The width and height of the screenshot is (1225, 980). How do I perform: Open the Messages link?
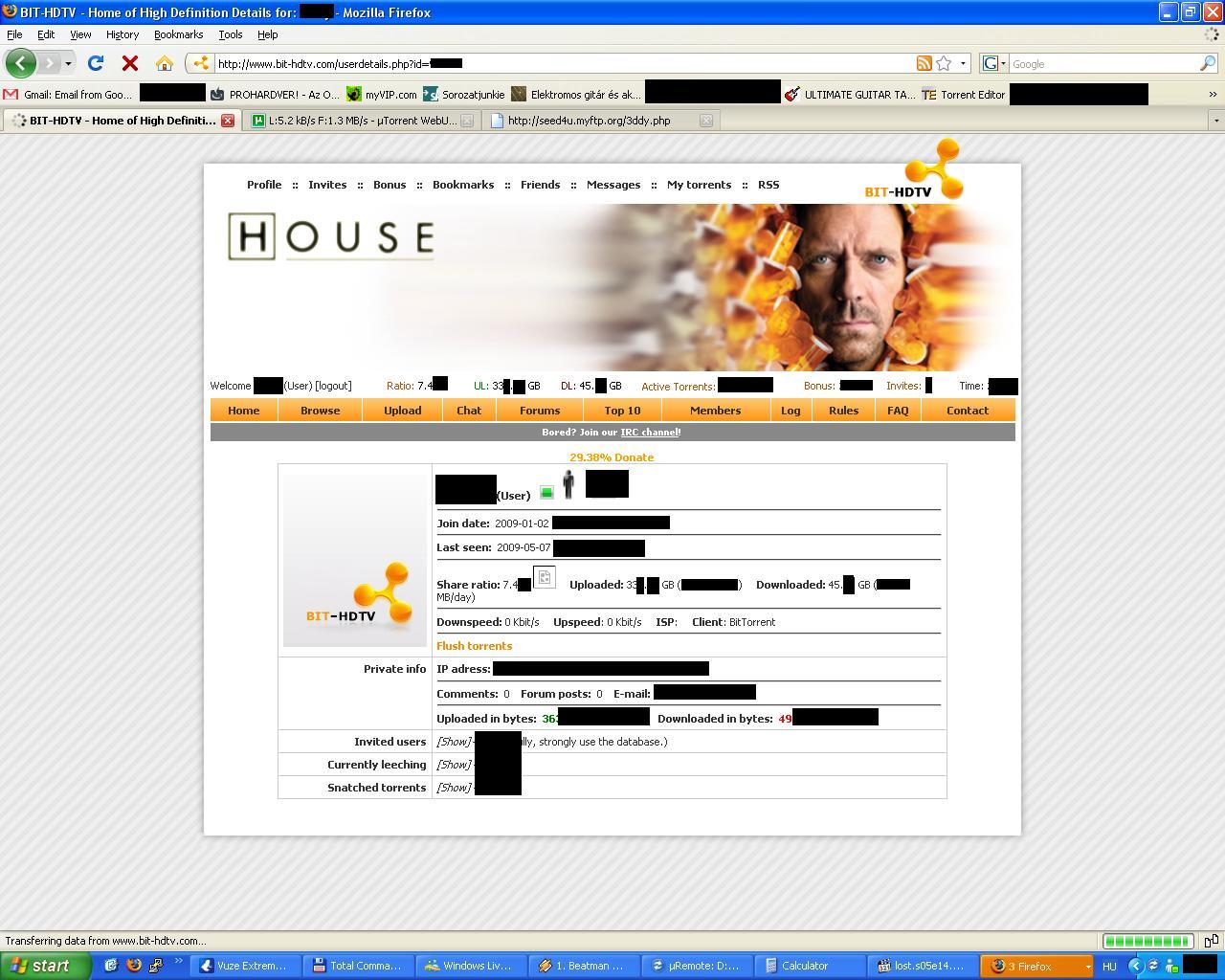[613, 185]
